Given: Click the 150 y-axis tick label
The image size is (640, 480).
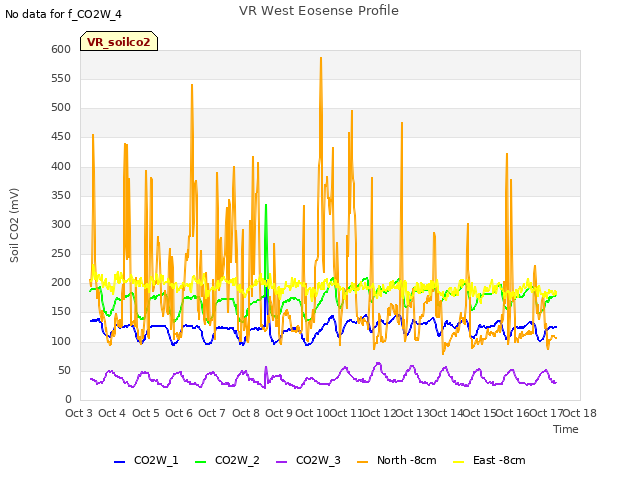Looking at the screenshot, I should (61, 312).
